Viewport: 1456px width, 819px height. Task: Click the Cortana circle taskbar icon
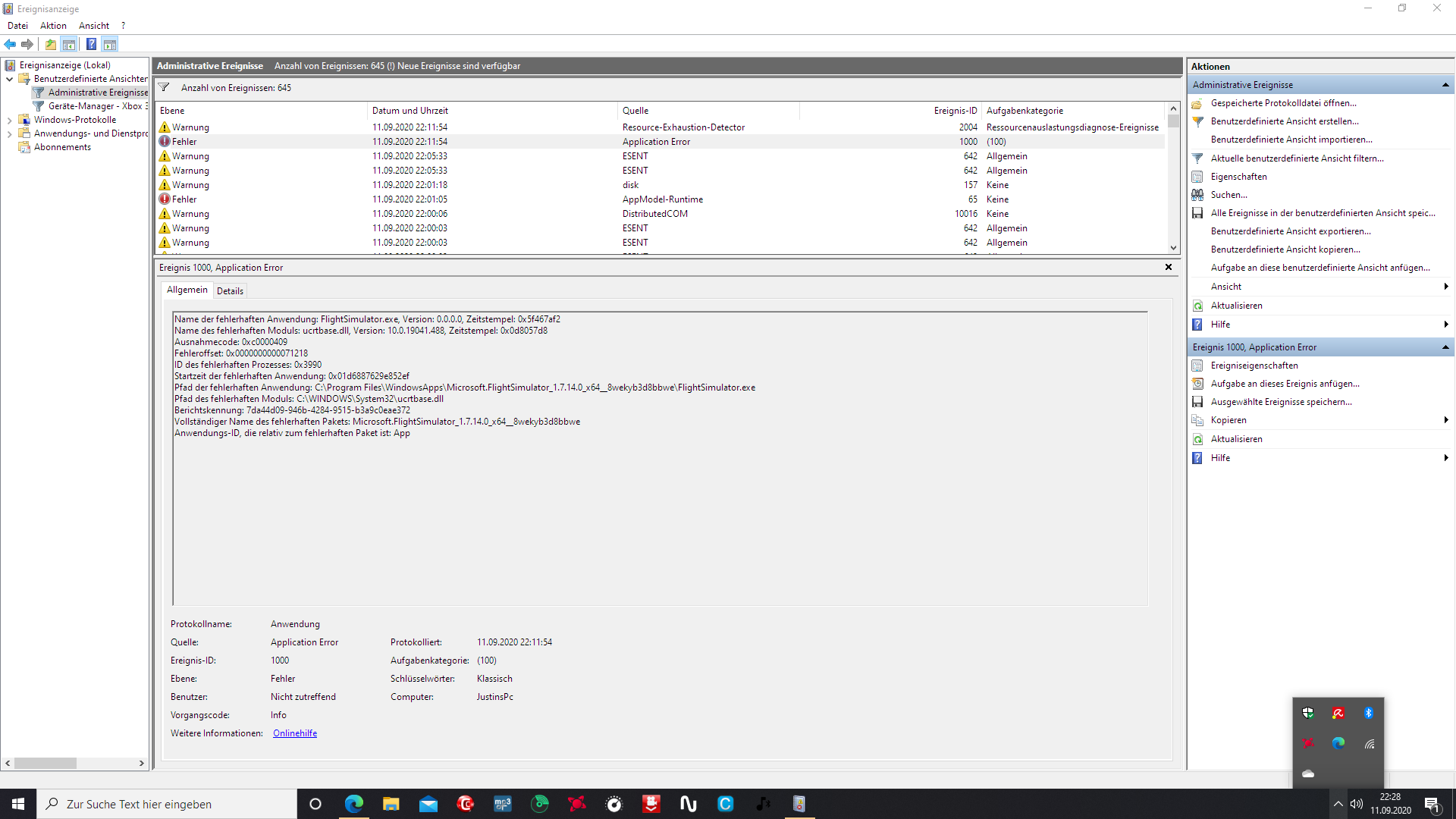(316, 804)
